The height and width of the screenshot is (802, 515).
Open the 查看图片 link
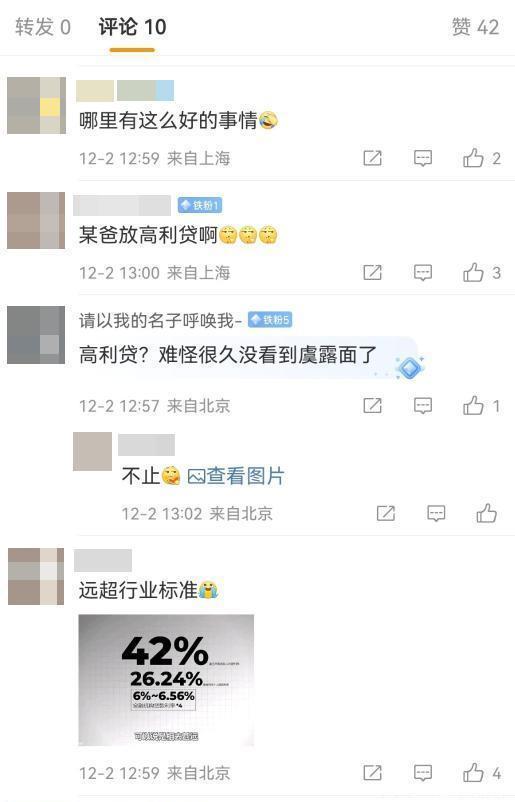(236, 476)
